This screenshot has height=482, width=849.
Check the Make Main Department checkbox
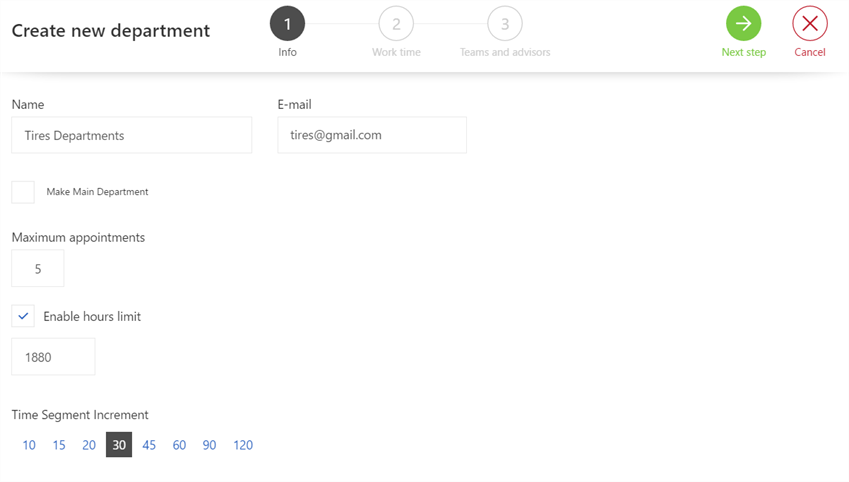click(x=23, y=192)
